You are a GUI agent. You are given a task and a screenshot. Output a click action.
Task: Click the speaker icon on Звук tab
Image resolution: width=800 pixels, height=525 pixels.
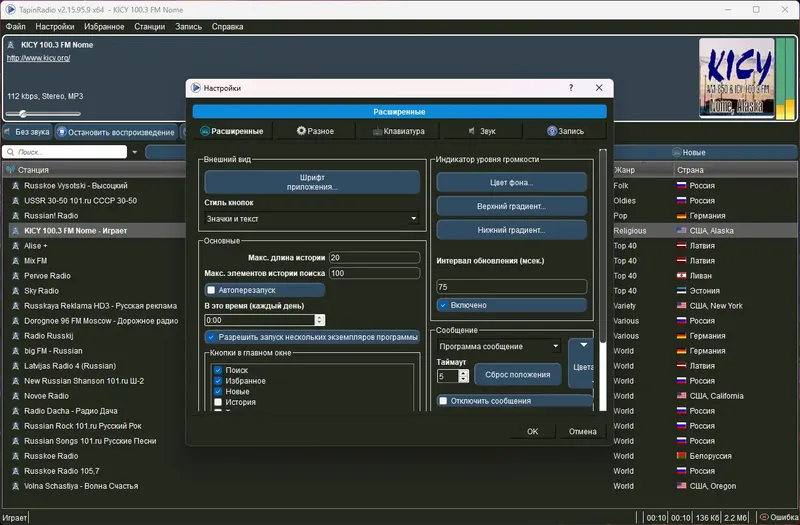472,131
